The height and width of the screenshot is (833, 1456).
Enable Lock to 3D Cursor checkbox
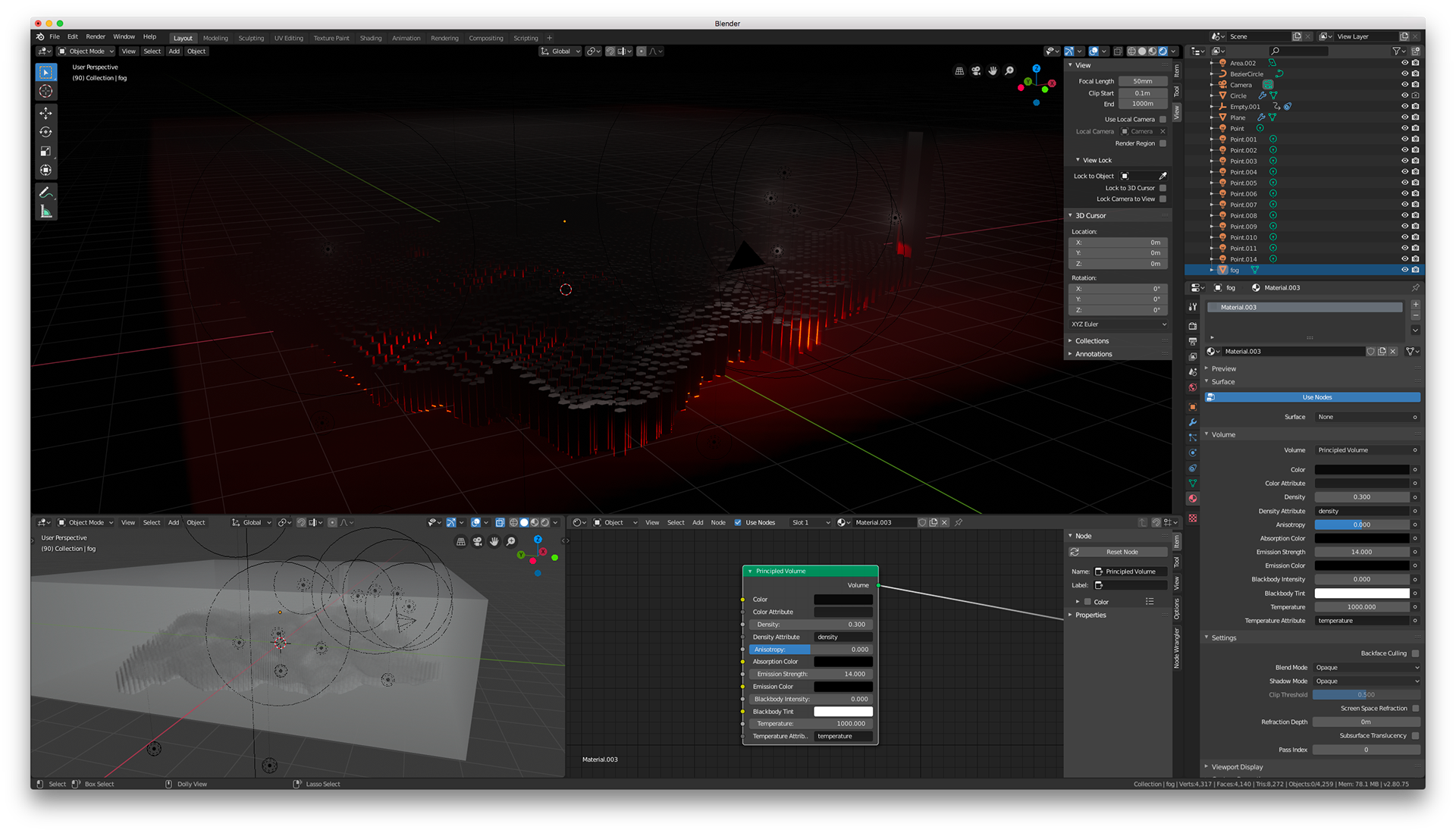coord(1163,188)
